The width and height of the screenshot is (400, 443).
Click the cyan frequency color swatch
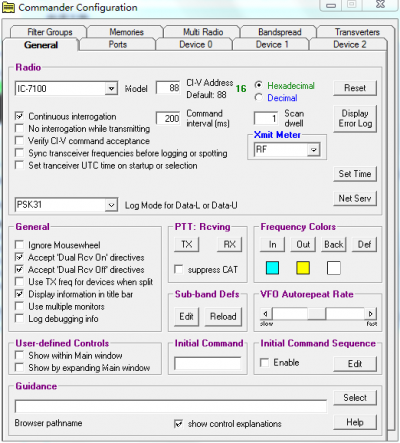tap(272, 268)
